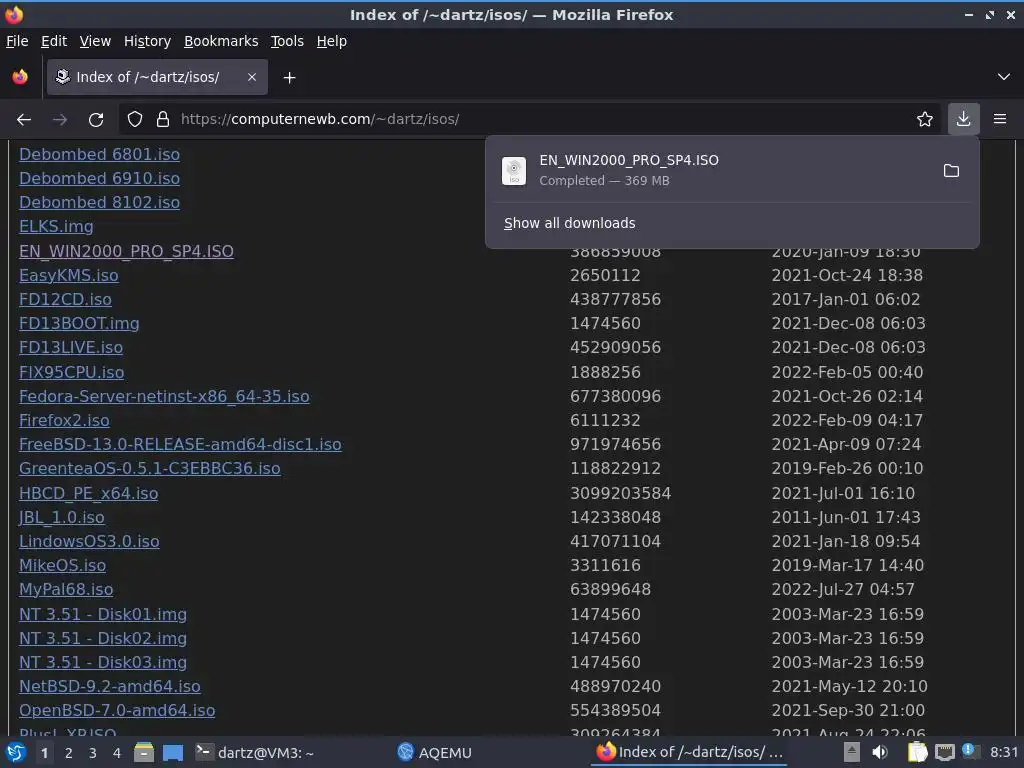Open Fedora-Server-netinst-x86_64-35.iso link
The image size is (1024, 768).
[x=164, y=396]
